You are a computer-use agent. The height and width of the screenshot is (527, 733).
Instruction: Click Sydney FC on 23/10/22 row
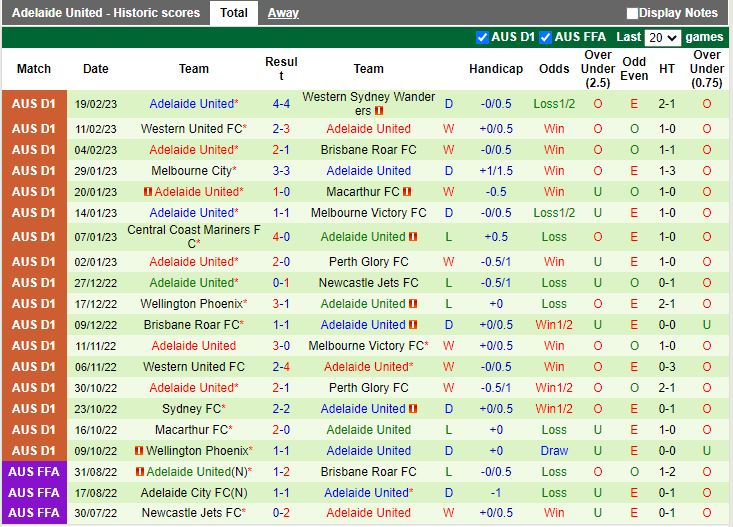(x=194, y=409)
